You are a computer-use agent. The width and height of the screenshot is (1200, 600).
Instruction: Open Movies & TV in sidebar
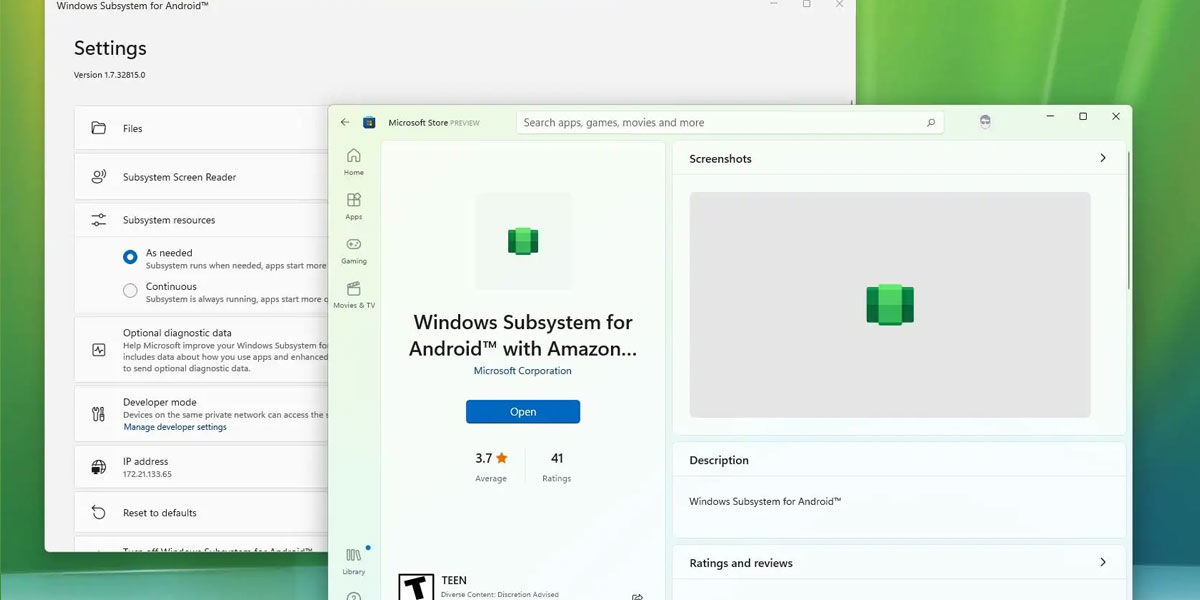tap(354, 295)
